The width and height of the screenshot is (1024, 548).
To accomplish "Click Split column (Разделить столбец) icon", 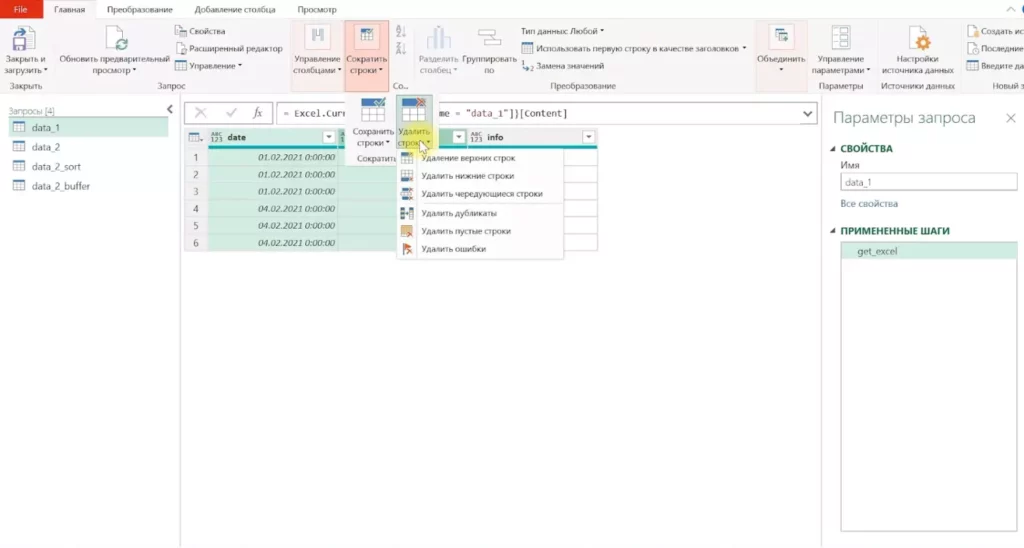I will point(438,39).
